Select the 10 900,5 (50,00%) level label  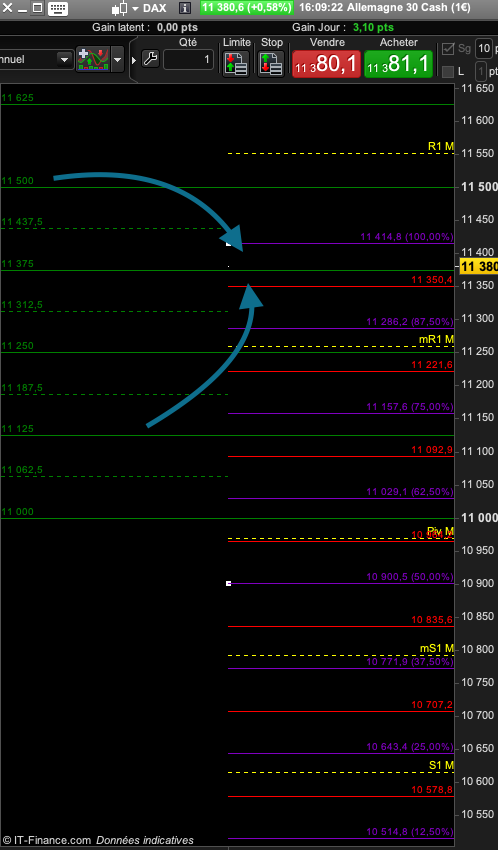coord(410,577)
